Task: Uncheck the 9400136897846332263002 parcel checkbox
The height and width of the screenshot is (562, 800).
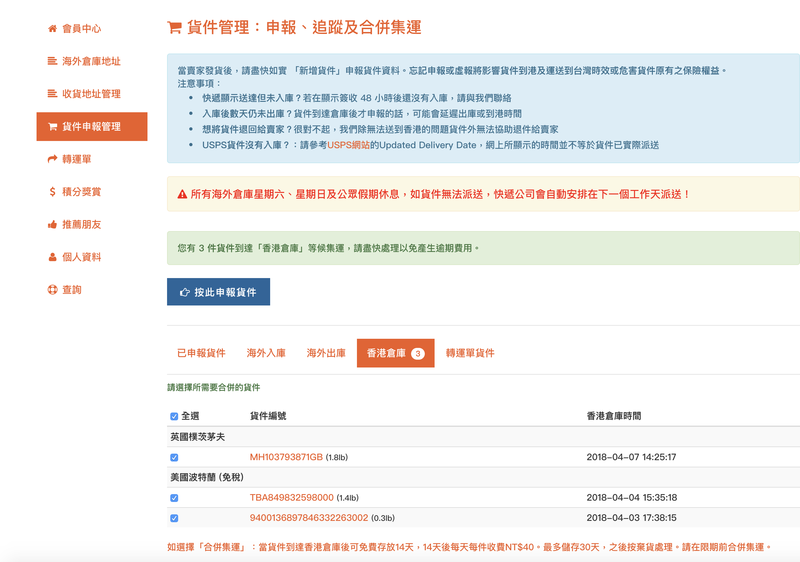Action: 174,518
